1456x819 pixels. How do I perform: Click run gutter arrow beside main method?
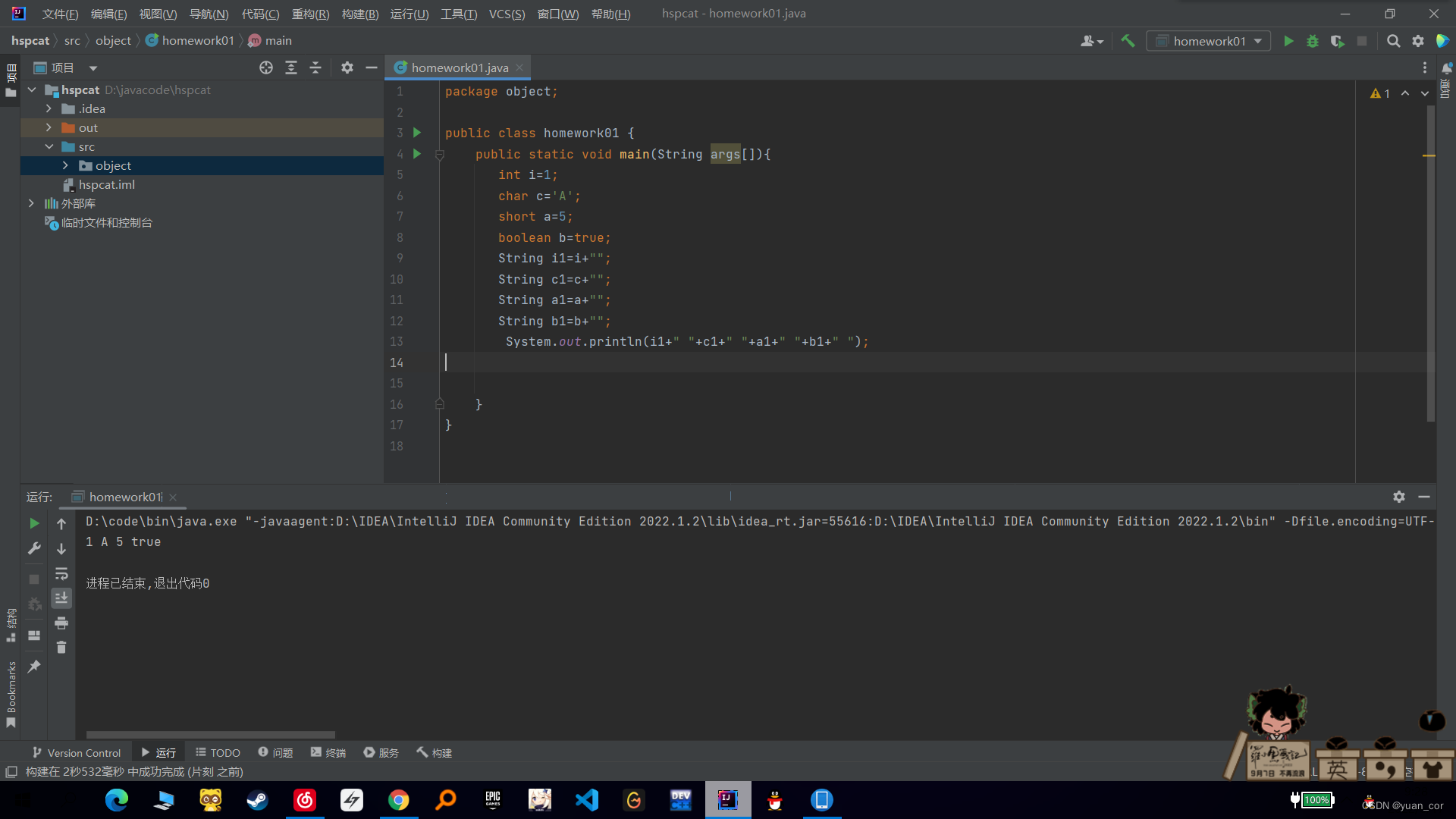(416, 154)
